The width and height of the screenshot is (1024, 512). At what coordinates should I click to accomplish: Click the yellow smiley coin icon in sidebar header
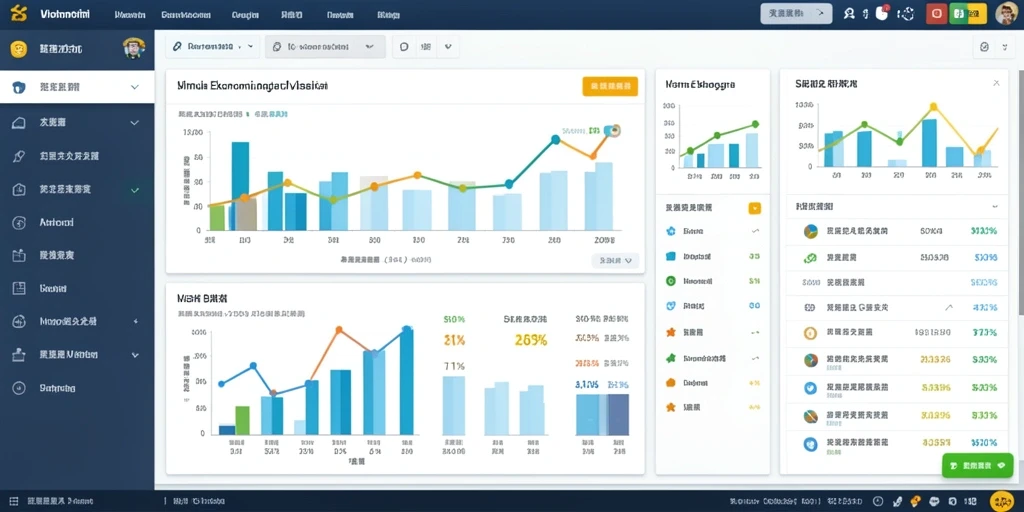(x=19, y=48)
